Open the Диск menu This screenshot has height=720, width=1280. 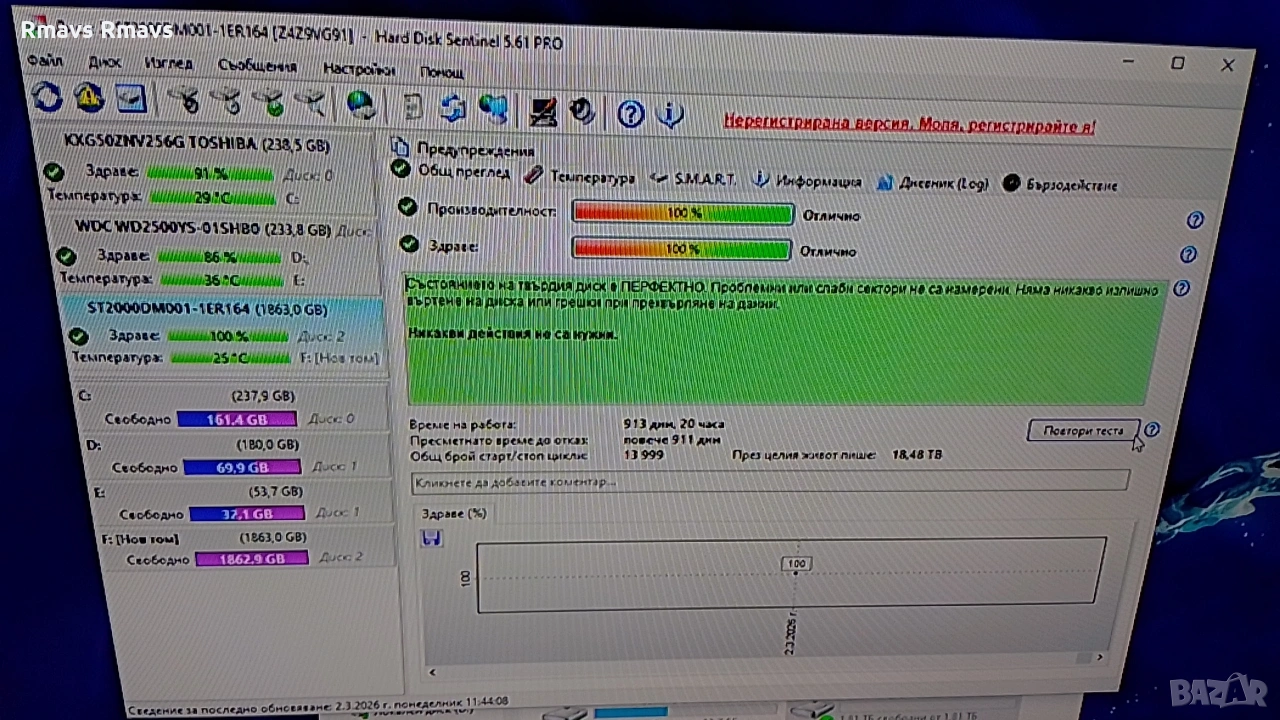[104, 62]
